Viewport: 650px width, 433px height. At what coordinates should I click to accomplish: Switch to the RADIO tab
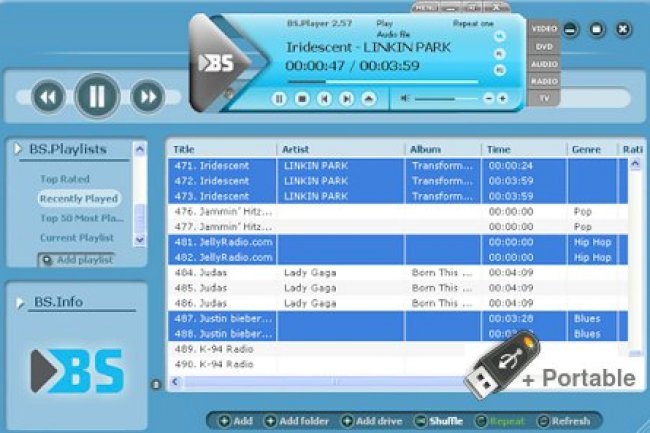point(544,81)
